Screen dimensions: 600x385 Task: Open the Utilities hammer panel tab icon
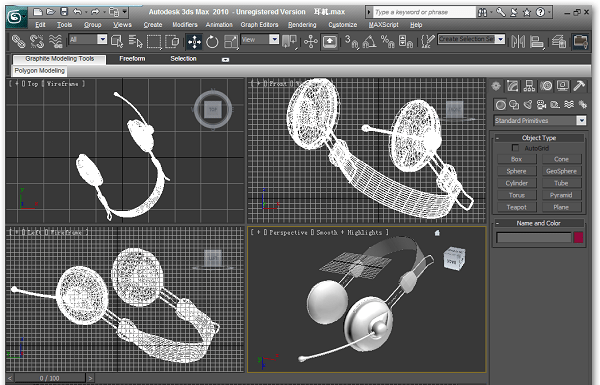point(579,86)
